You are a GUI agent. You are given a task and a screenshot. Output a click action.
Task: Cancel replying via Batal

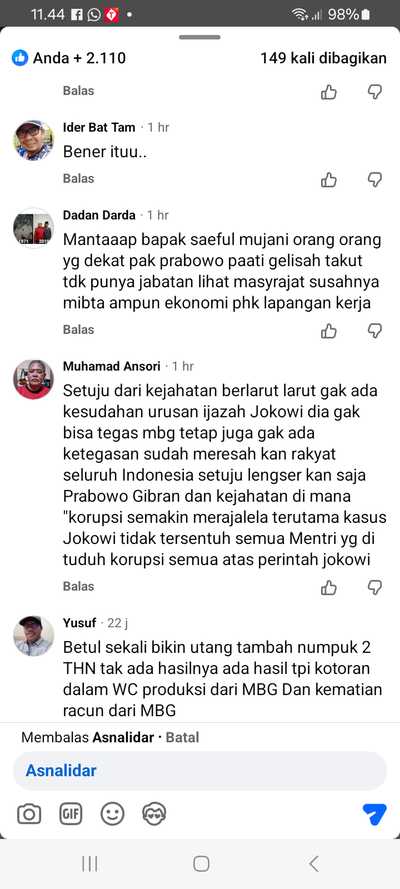[x=182, y=738]
